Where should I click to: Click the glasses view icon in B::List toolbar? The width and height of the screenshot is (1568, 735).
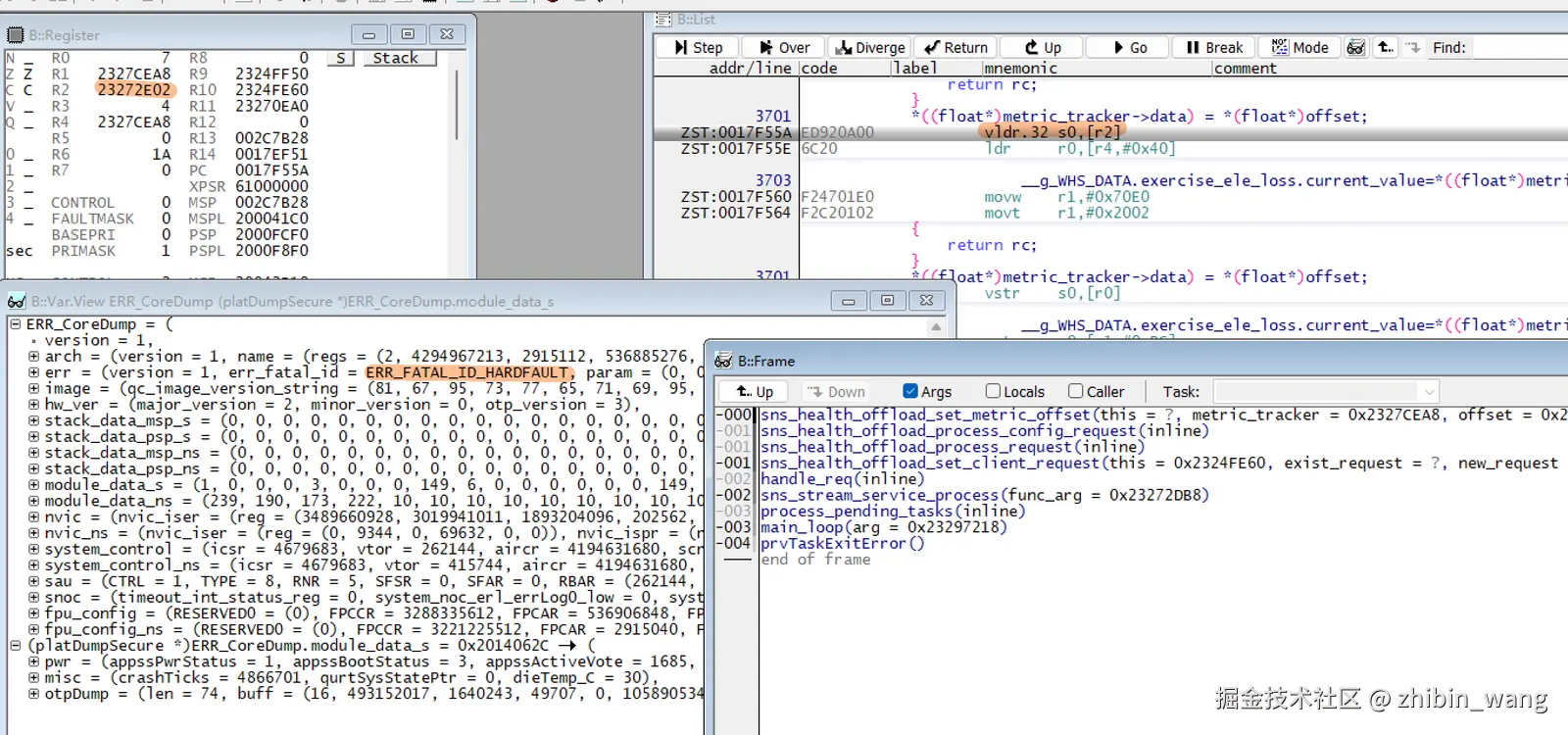pyautogui.click(x=1356, y=47)
